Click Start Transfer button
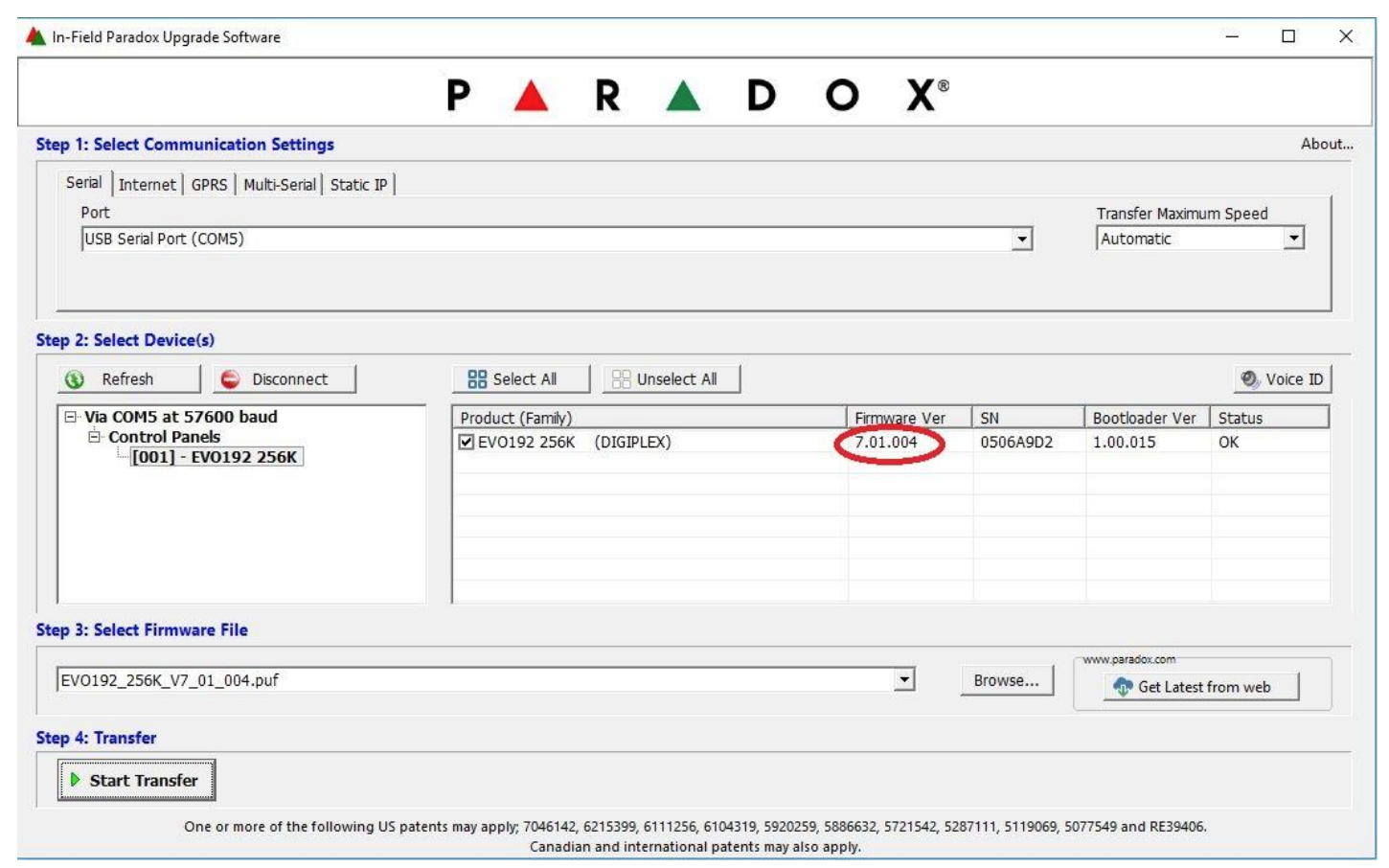 click(x=136, y=780)
